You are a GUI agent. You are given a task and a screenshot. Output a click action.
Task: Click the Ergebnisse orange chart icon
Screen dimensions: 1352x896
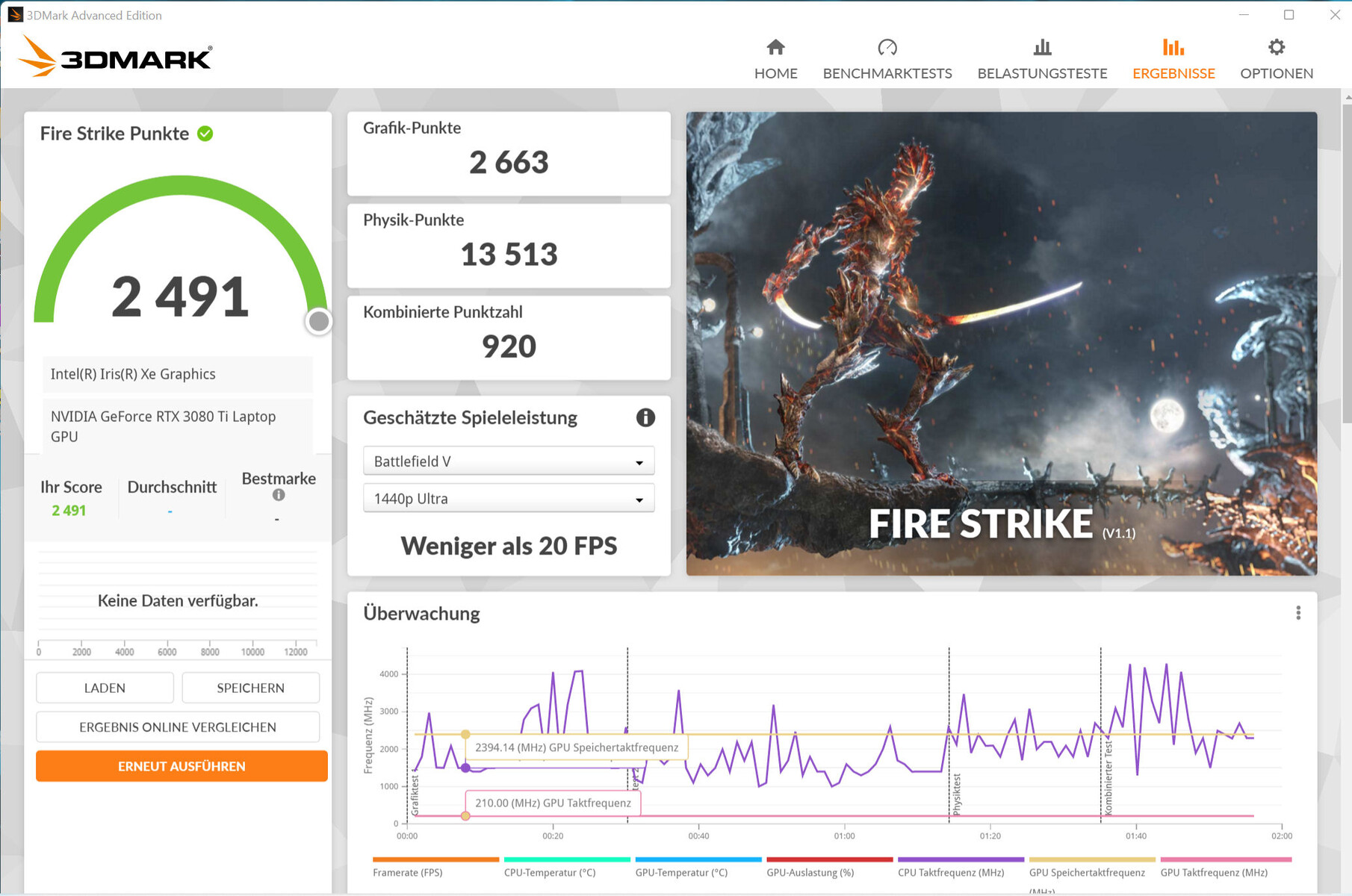pyautogui.click(x=1173, y=48)
